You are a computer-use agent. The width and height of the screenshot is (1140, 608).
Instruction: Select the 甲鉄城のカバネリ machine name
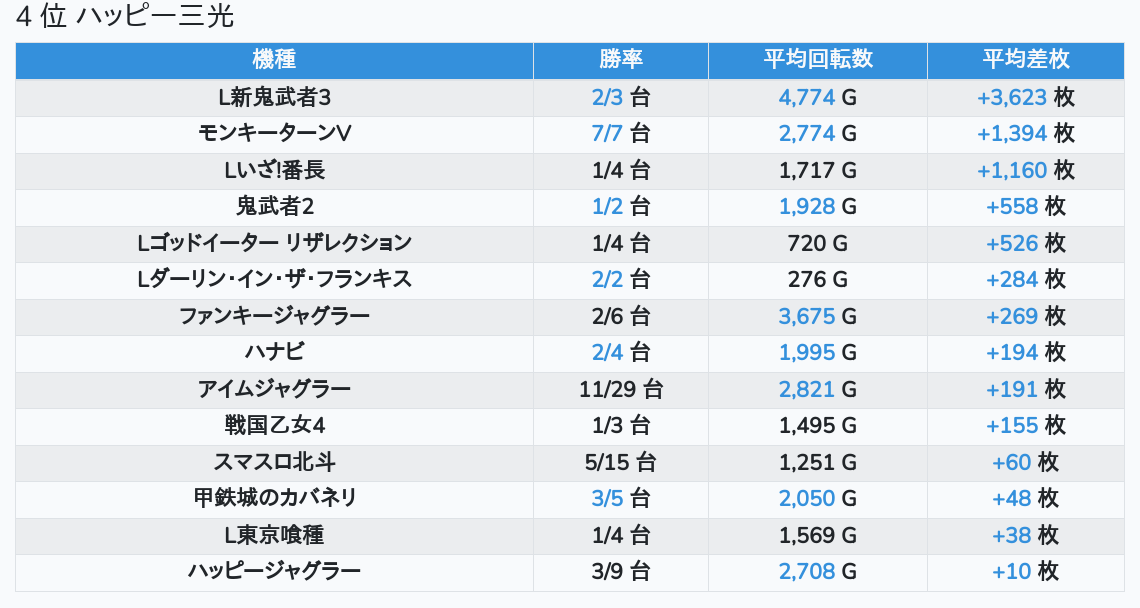[x=274, y=498]
